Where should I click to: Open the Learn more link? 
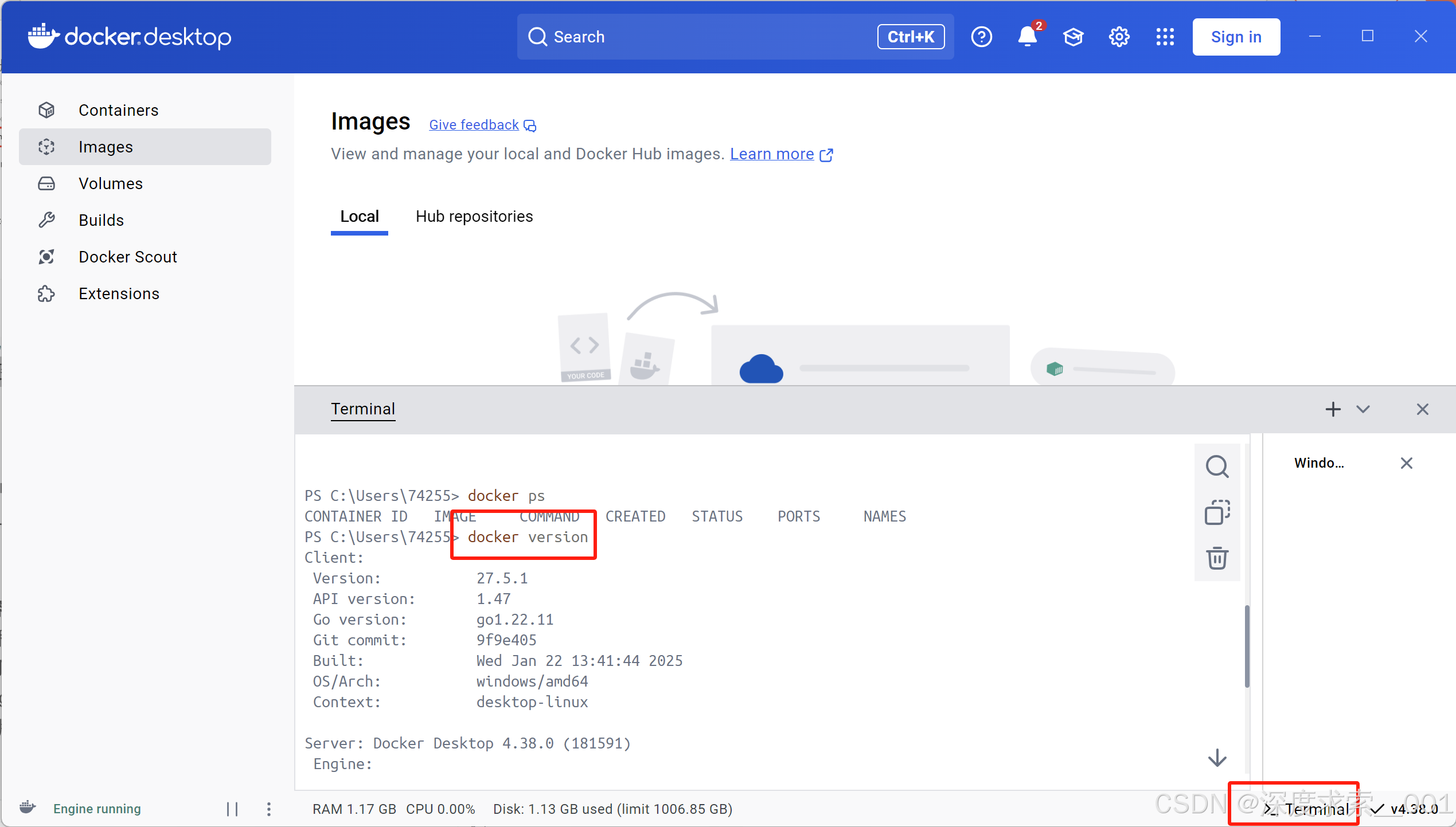[x=772, y=154]
